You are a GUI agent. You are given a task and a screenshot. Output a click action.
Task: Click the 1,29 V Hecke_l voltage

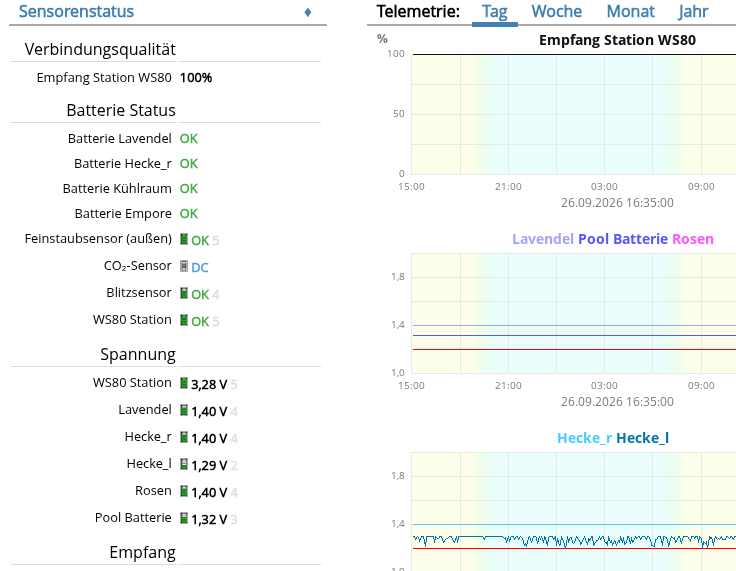click(209, 465)
